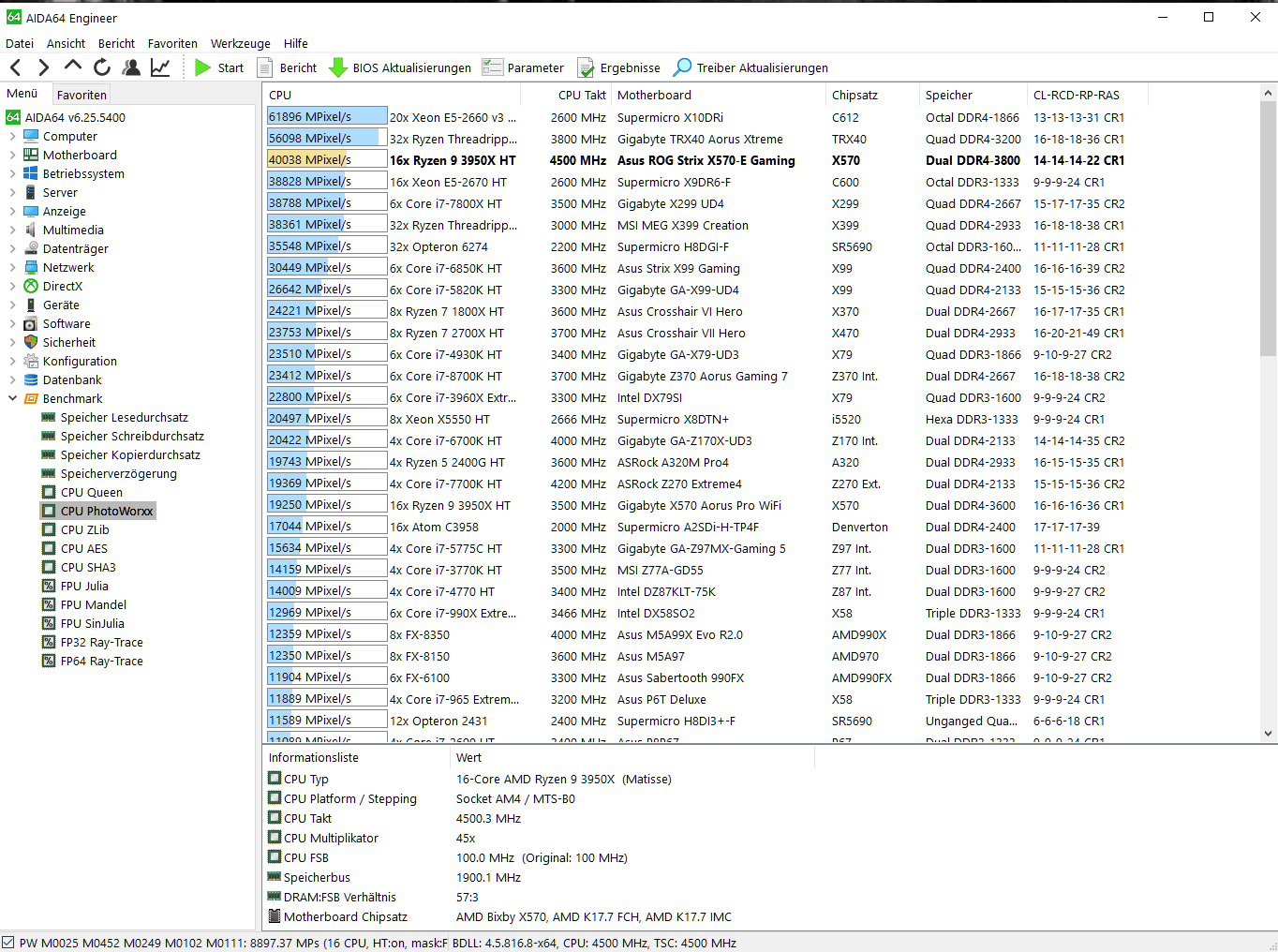Open the Datei menu
Image resolution: width=1278 pixels, height=952 pixels.
20,43
